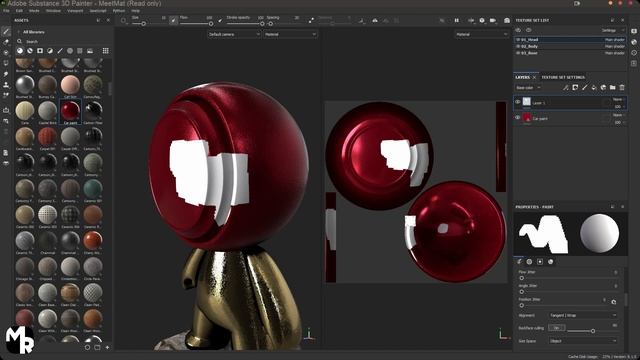Viewport: 640px width, 360px height.
Task: Open the Default camera dropdown
Action: pyautogui.click(x=234, y=35)
